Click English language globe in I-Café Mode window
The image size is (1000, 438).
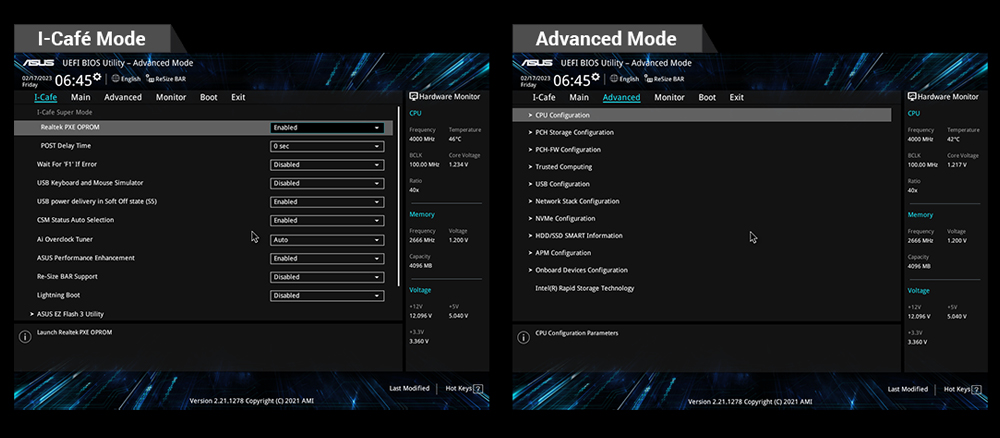pos(115,79)
